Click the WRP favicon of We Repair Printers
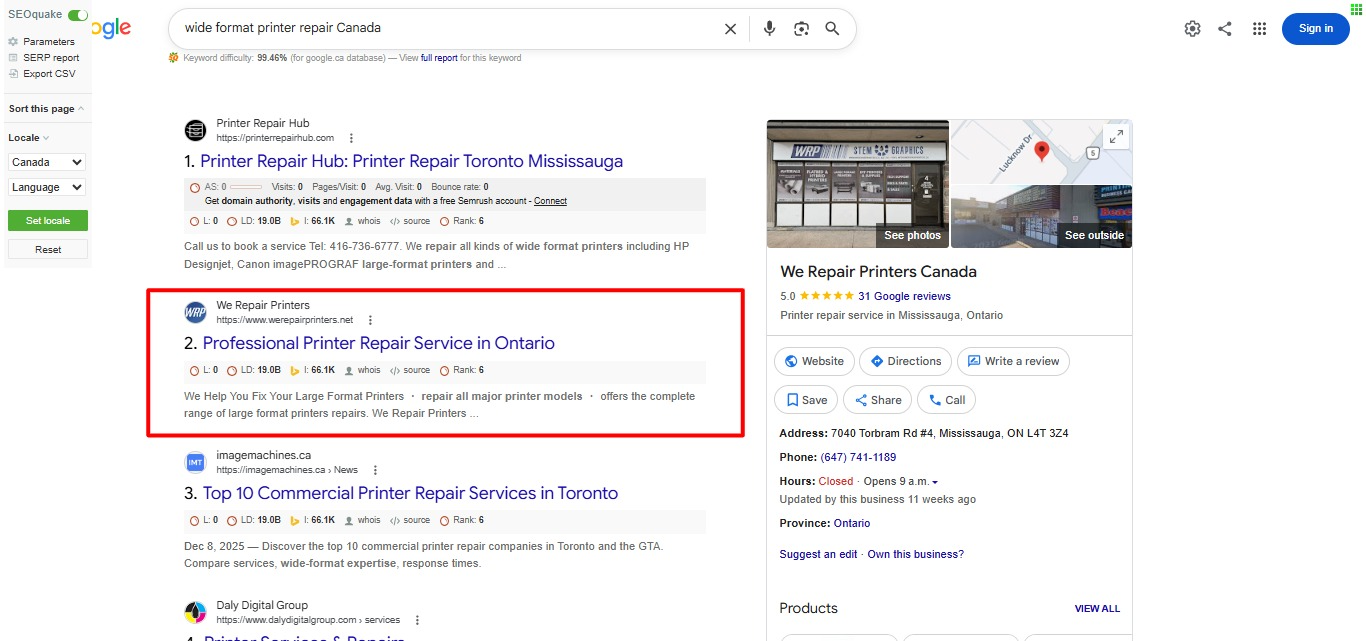The height and width of the screenshot is (641, 1366). 195,312
